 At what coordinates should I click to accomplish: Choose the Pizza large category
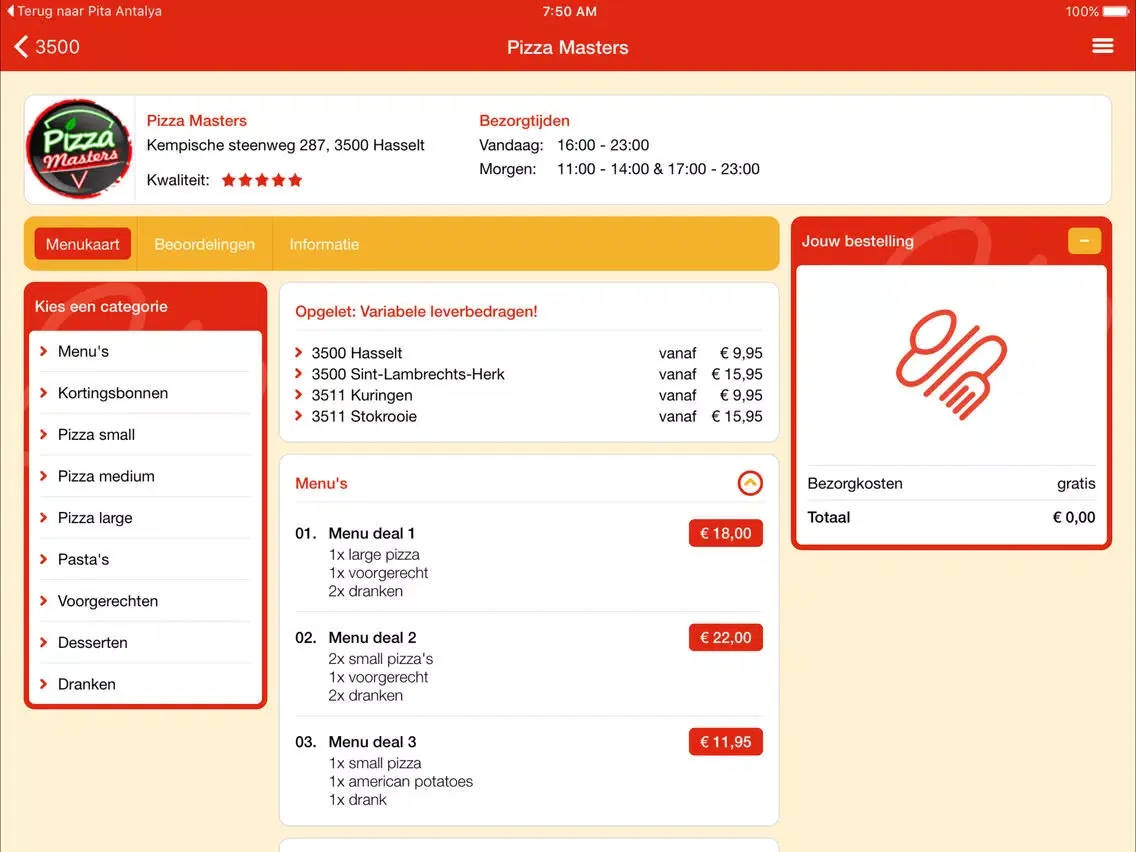145,517
